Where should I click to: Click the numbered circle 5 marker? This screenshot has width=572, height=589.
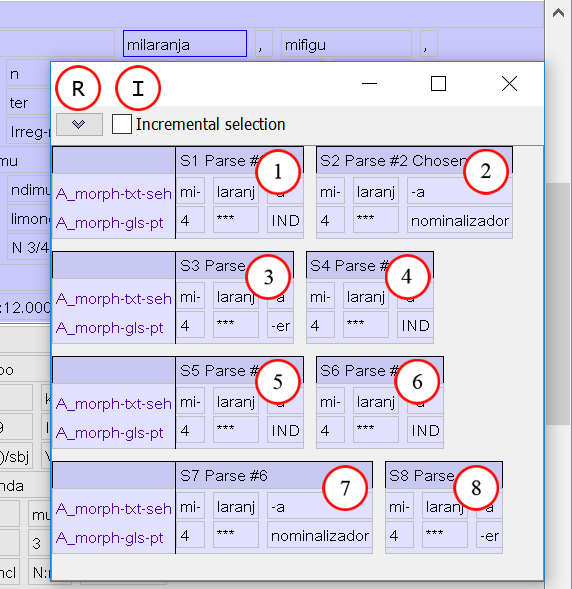tap(278, 382)
